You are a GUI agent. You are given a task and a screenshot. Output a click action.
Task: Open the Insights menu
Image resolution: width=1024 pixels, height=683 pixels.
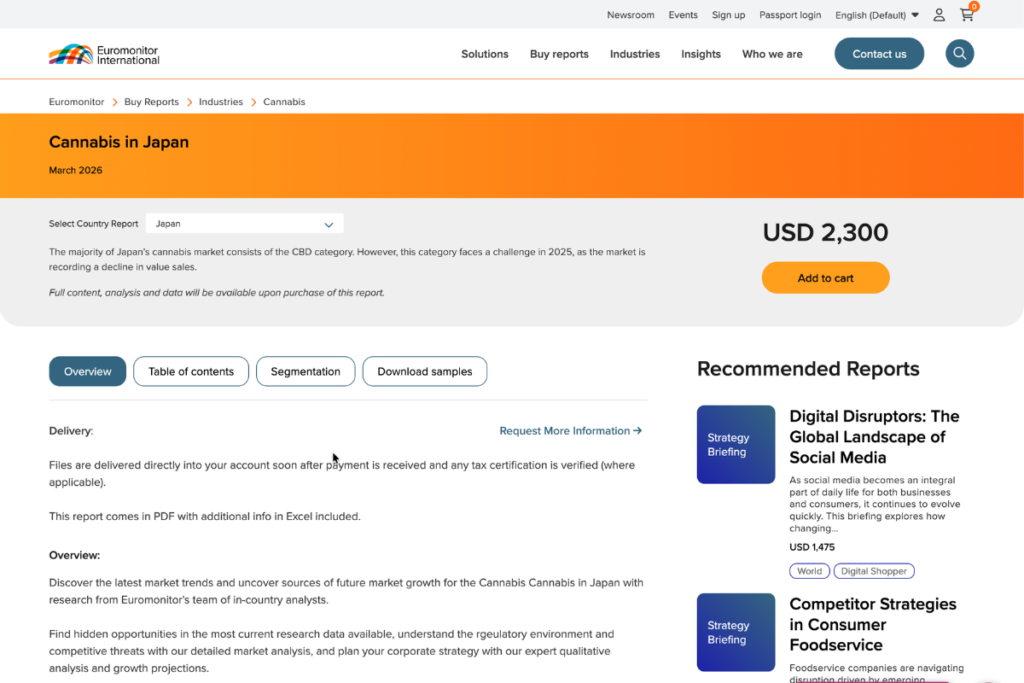click(x=701, y=54)
